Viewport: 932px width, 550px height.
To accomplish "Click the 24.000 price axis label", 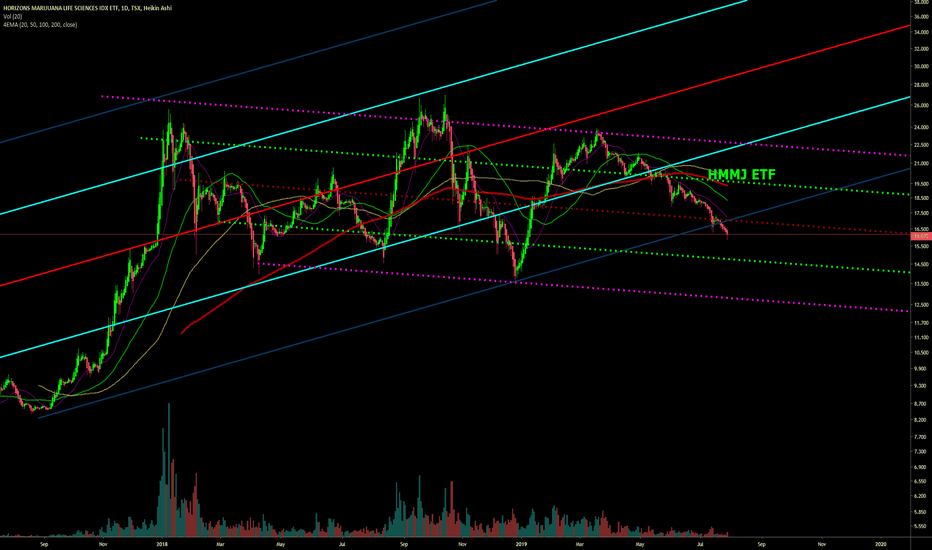I will pos(921,127).
